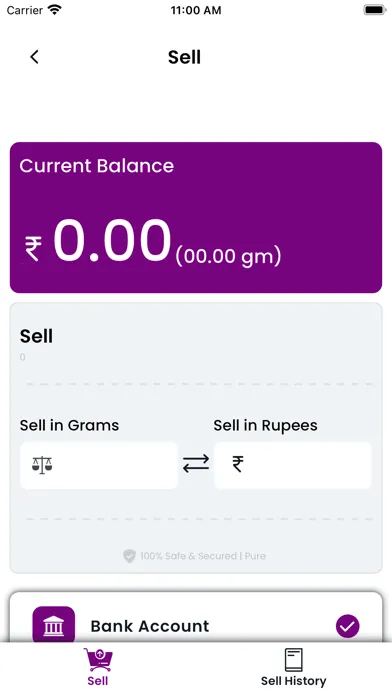Viewport: 392px width, 696px height.
Task: Tap the purple bank building icon
Action: pos(54,625)
